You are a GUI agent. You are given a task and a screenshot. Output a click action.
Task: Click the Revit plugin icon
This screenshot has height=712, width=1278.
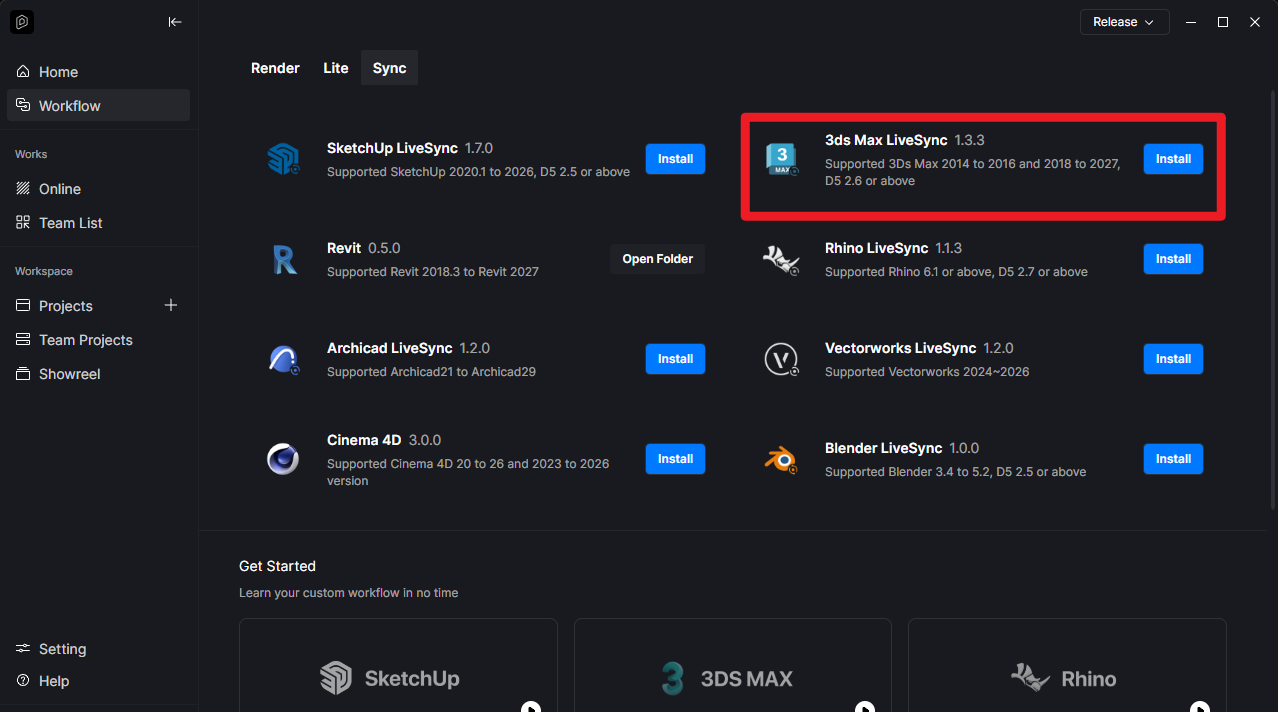click(x=284, y=259)
